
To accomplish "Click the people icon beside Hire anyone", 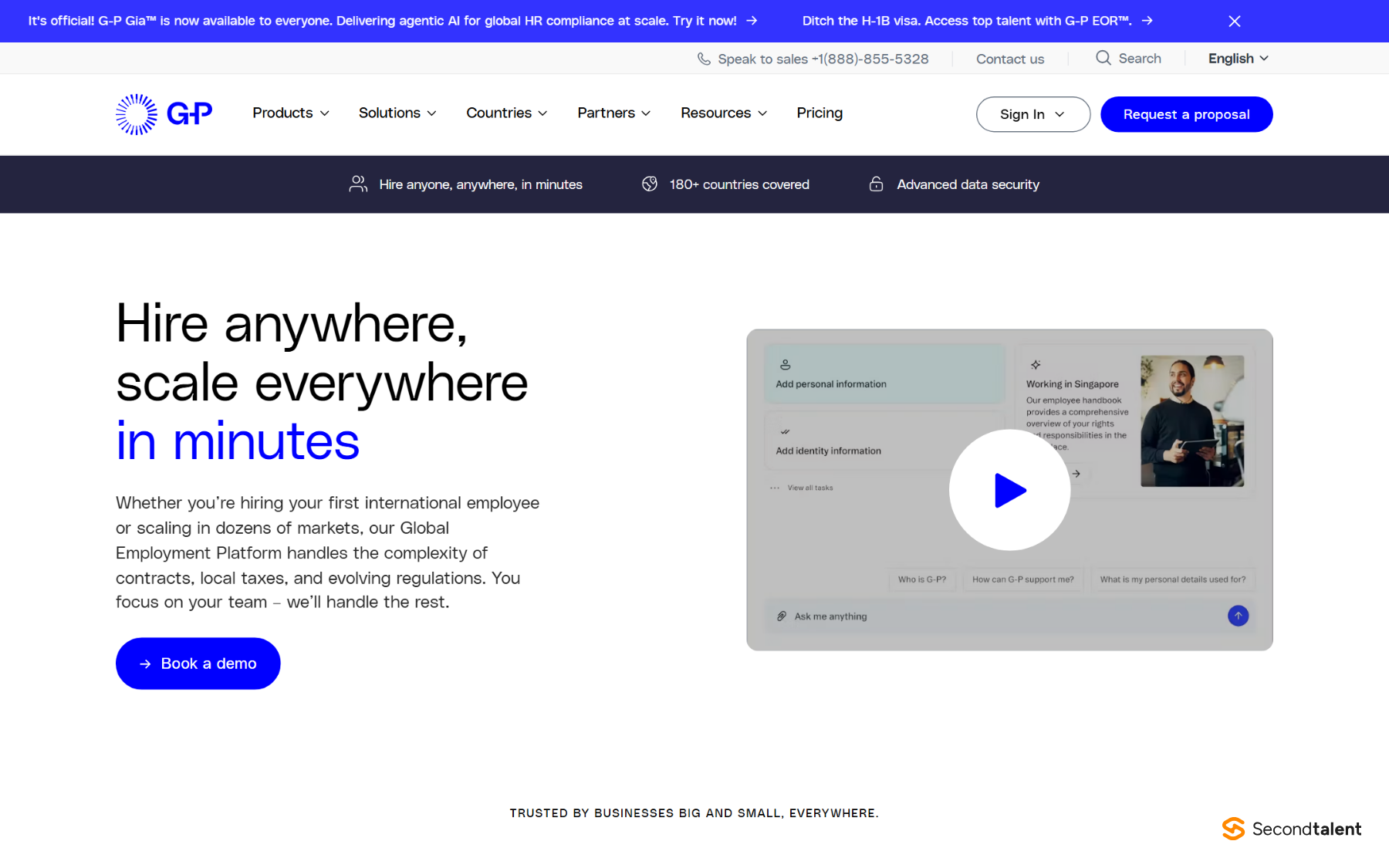I will coord(358,184).
